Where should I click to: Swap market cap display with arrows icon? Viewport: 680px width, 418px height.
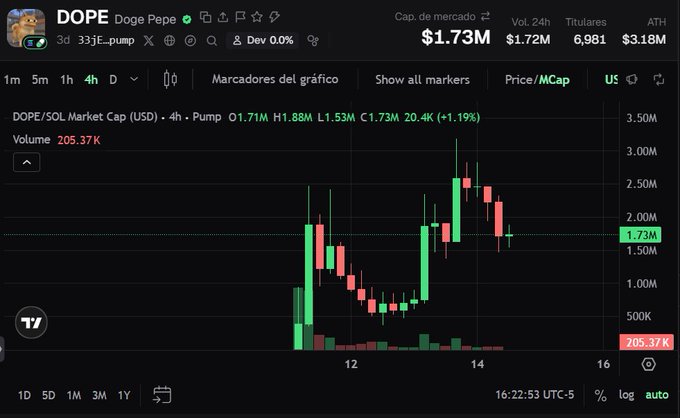pyautogui.click(x=485, y=16)
